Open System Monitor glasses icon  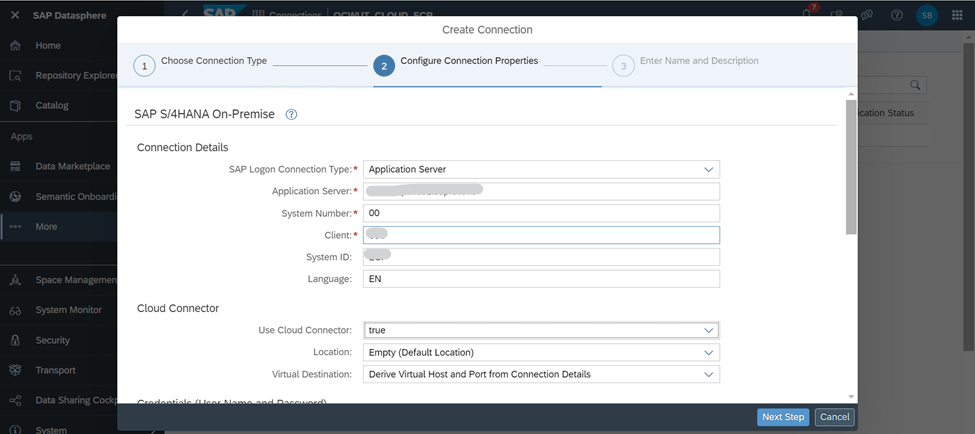16,310
